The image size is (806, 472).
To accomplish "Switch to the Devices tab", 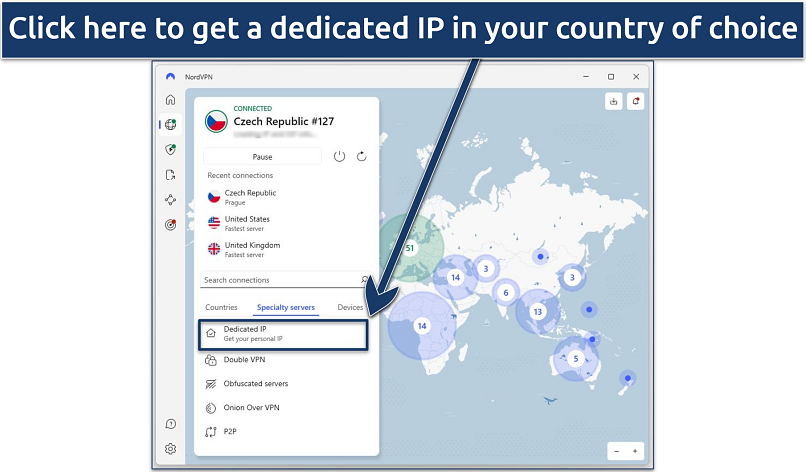I will coord(350,307).
